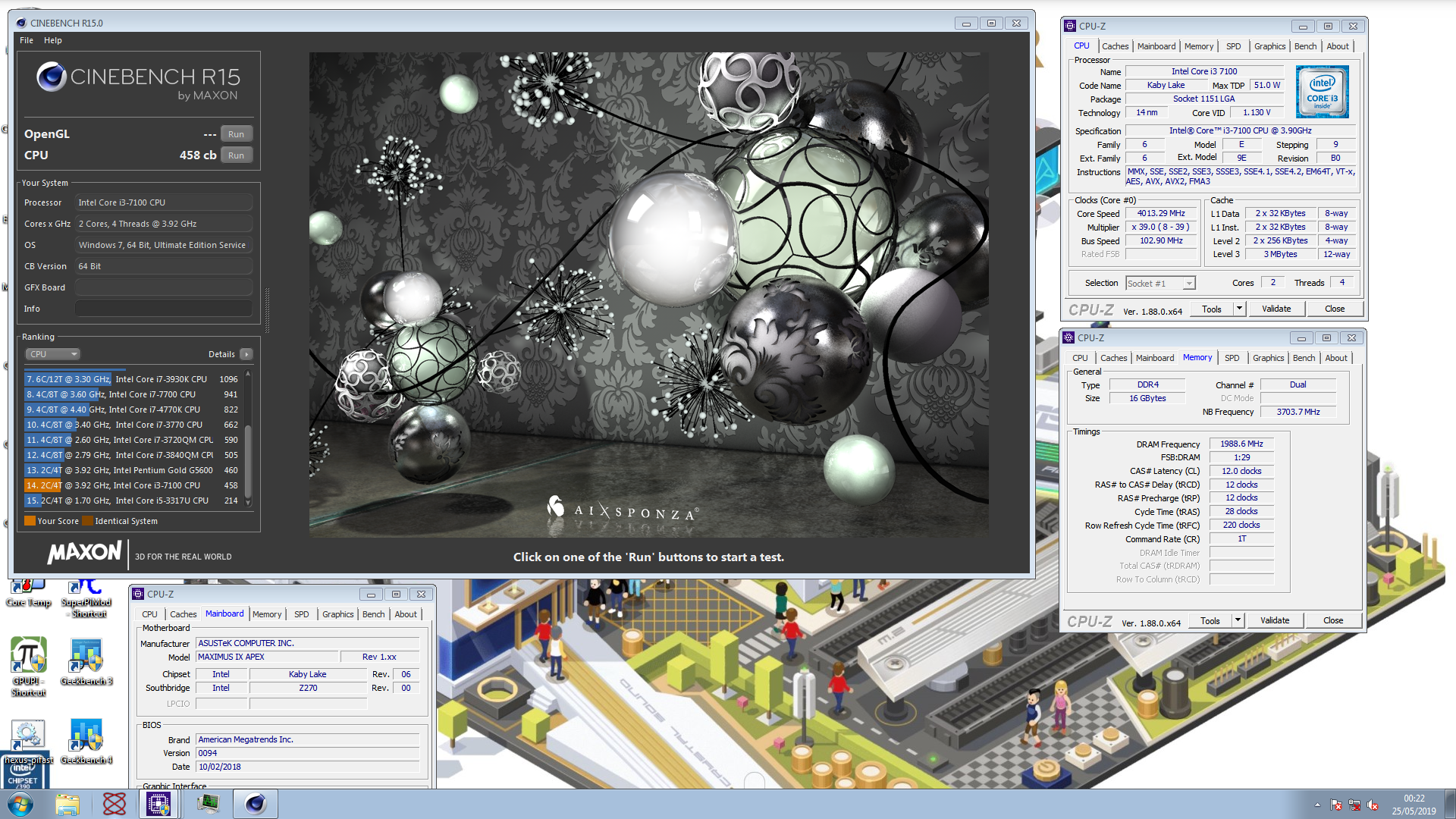This screenshot has width=1456, height=819.
Task: Click the BIOS date 10/02/2018
Action: (x=308, y=767)
